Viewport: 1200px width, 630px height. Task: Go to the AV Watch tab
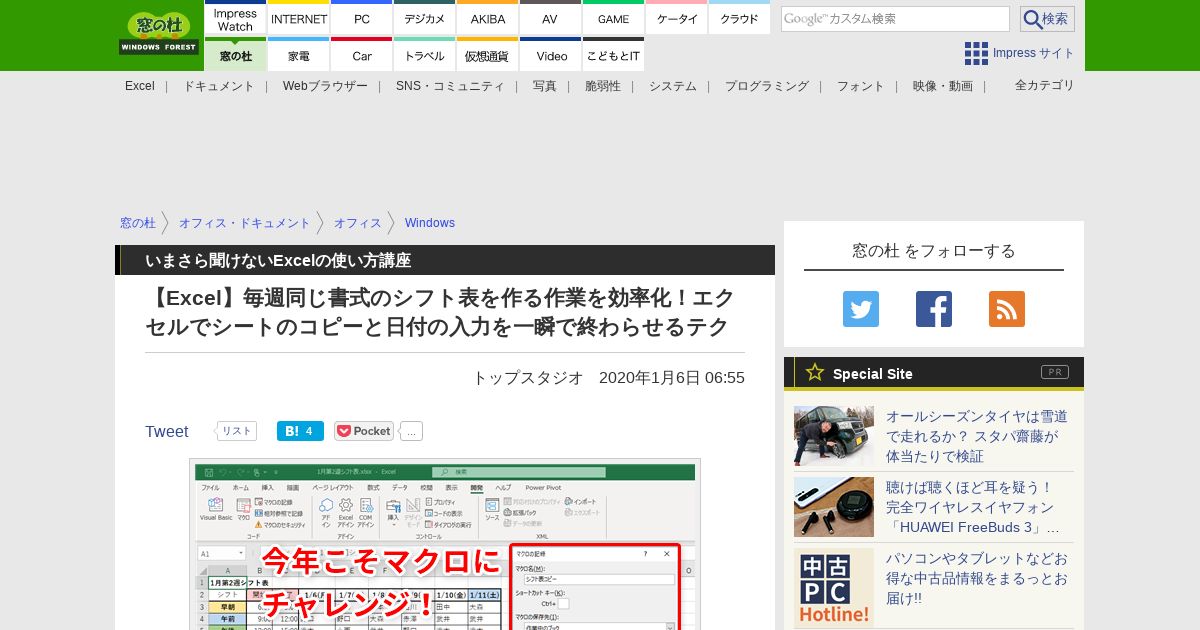[550, 18]
